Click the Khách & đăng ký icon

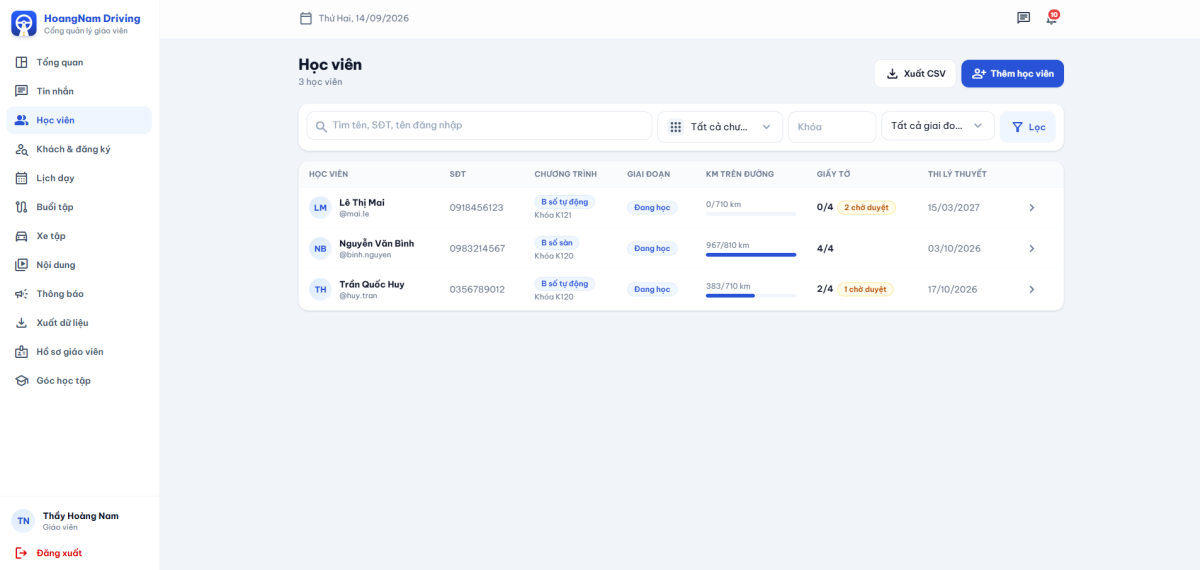pos(21,149)
